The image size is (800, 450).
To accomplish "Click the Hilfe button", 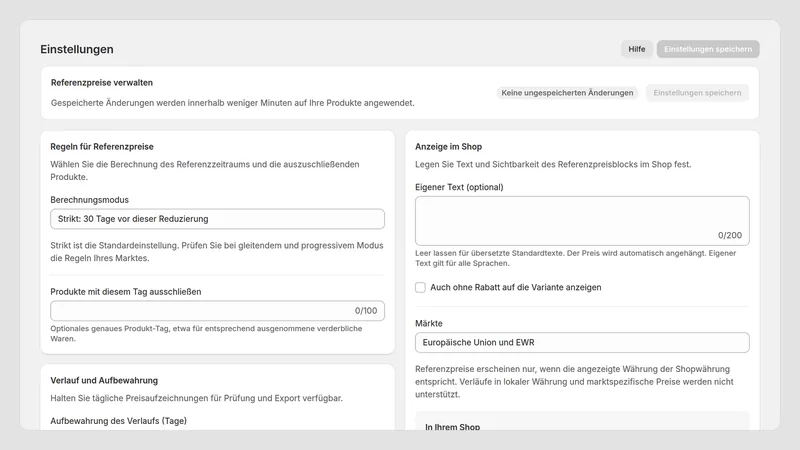I will 636,49.
